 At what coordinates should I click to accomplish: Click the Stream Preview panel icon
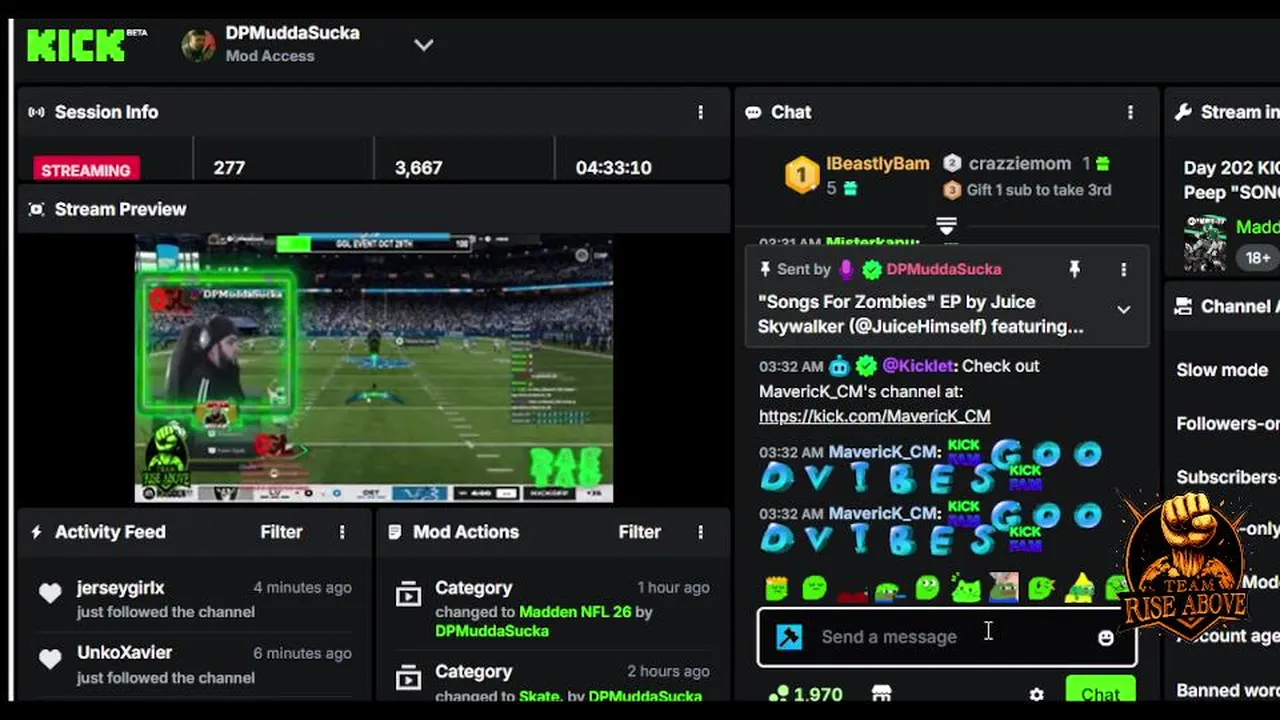37,209
